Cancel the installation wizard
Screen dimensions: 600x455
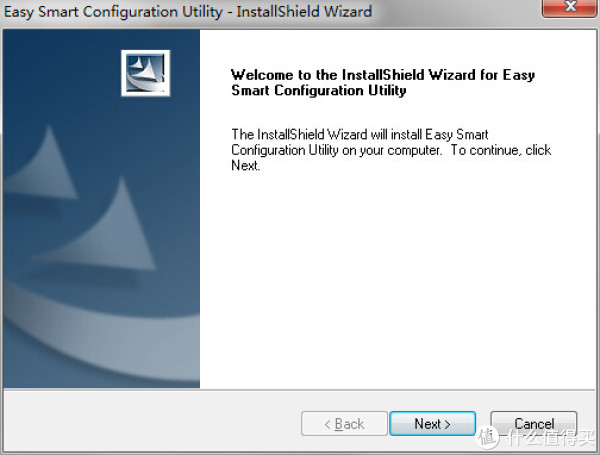(534, 424)
